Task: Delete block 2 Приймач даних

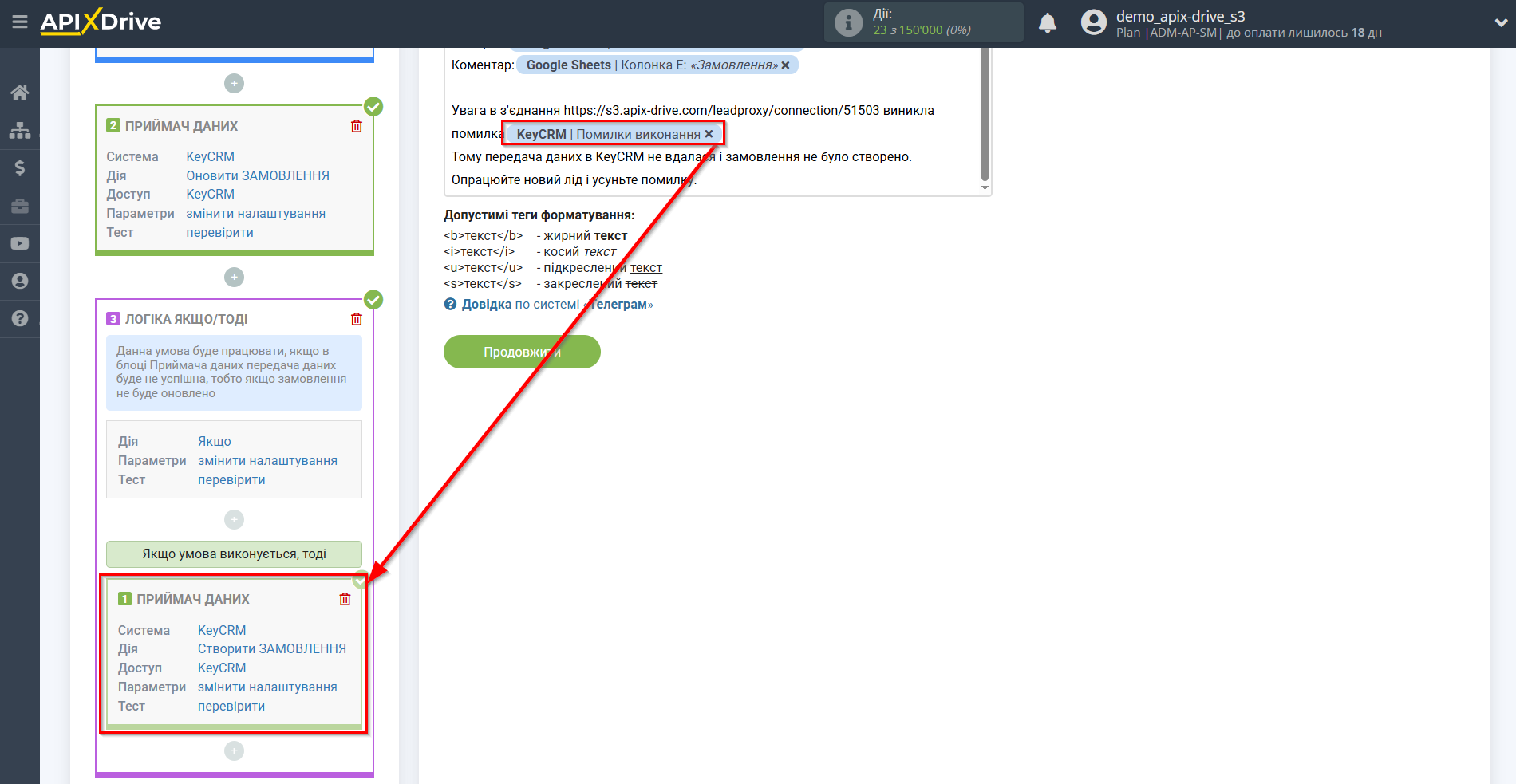Action: 357,126
